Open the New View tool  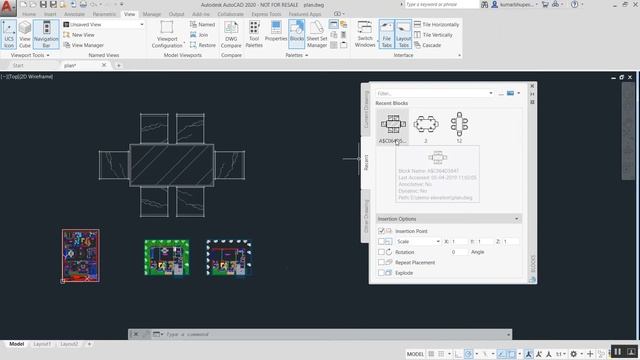79,35
